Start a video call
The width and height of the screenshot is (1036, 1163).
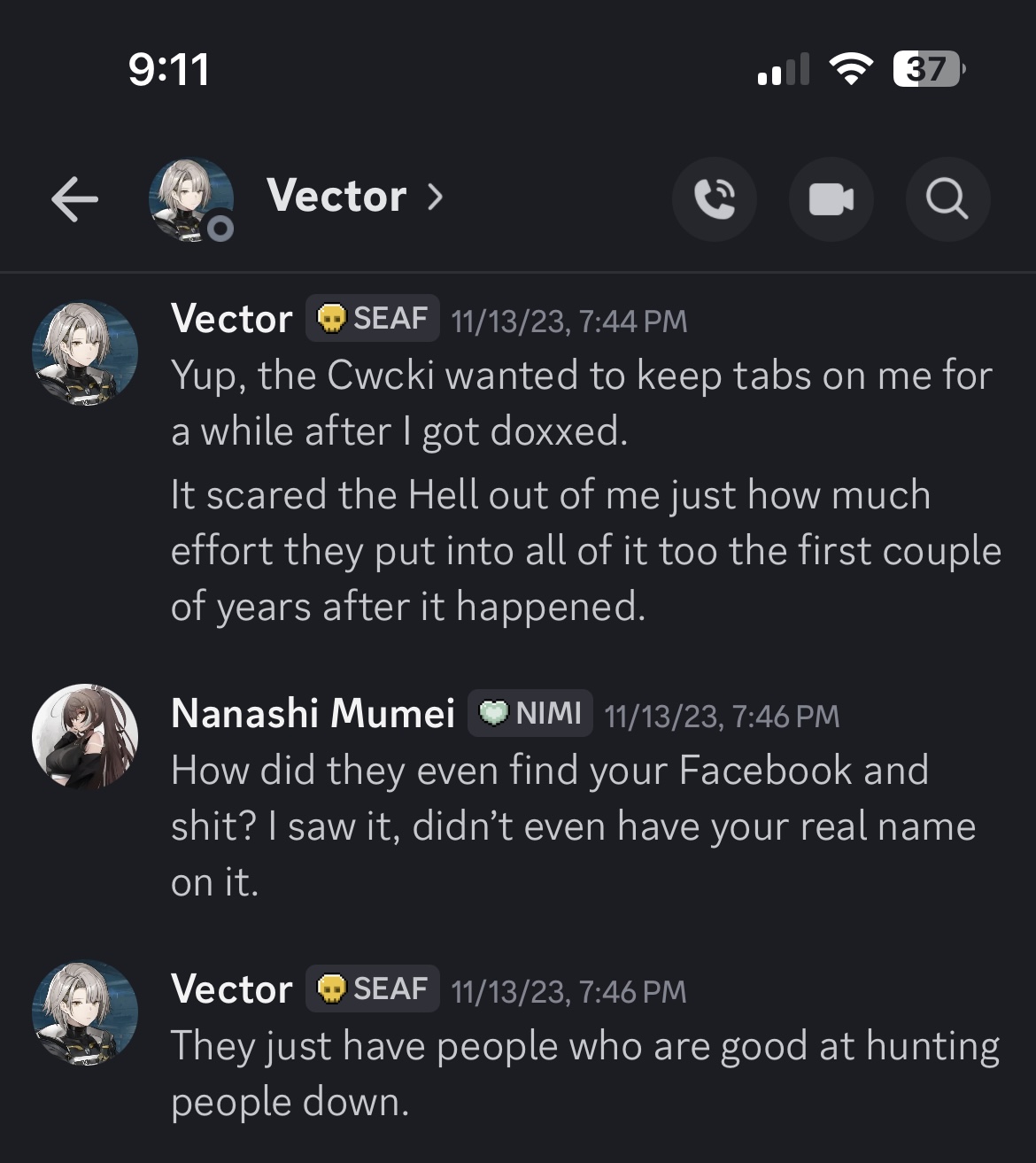(x=831, y=199)
